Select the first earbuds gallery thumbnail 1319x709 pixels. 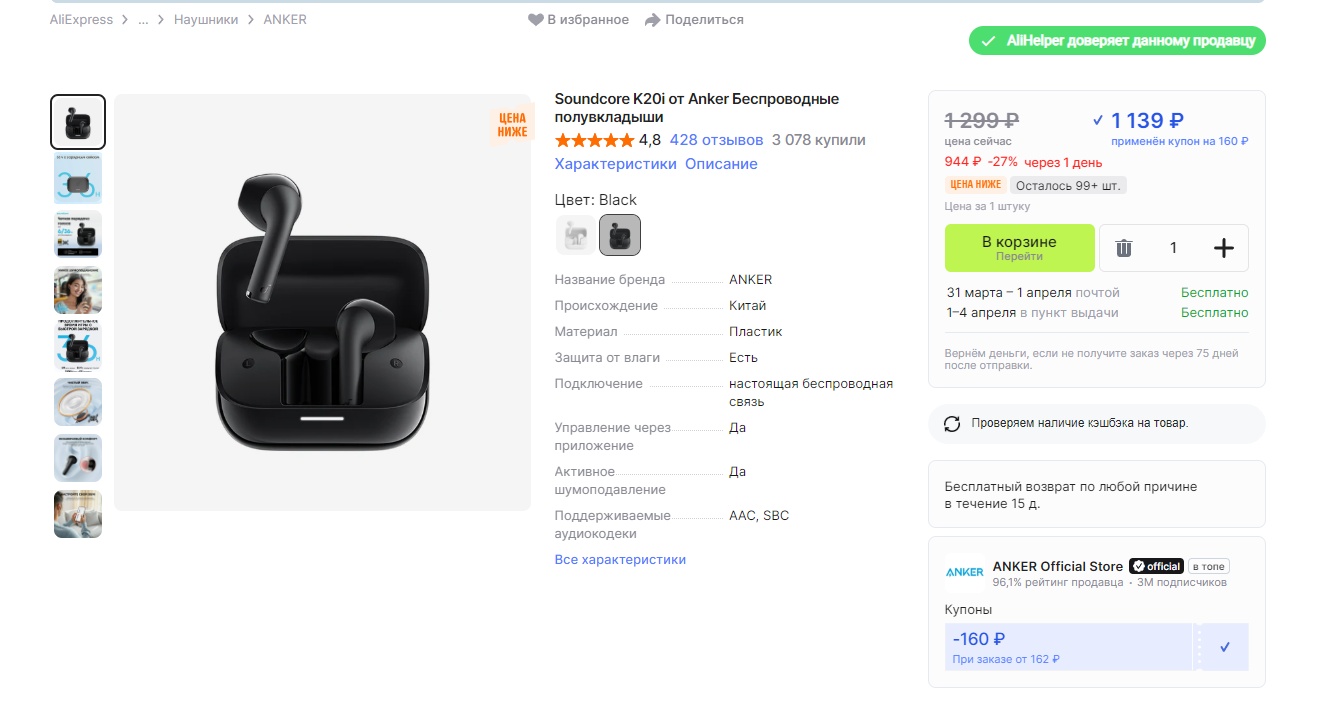[x=78, y=121]
